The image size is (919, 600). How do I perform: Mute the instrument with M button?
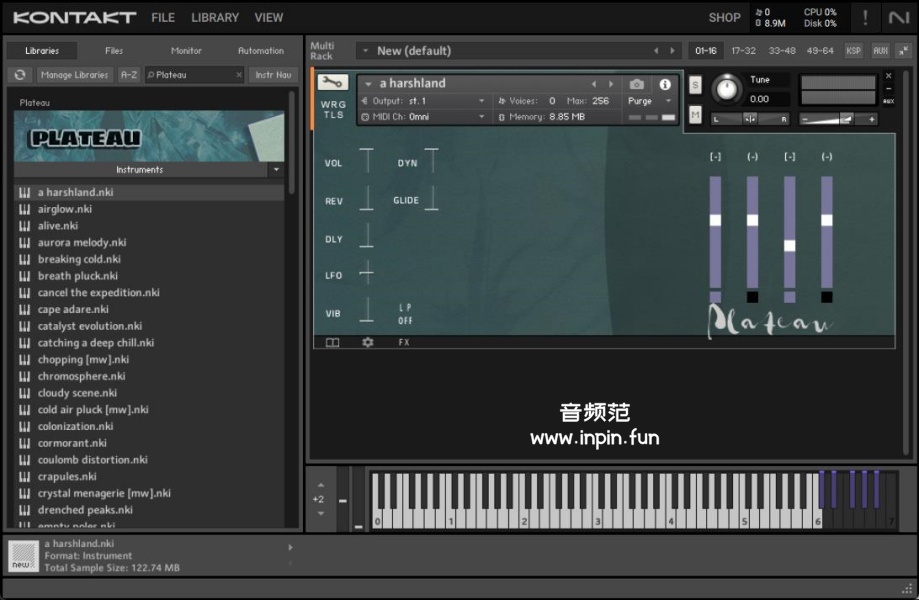click(695, 115)
